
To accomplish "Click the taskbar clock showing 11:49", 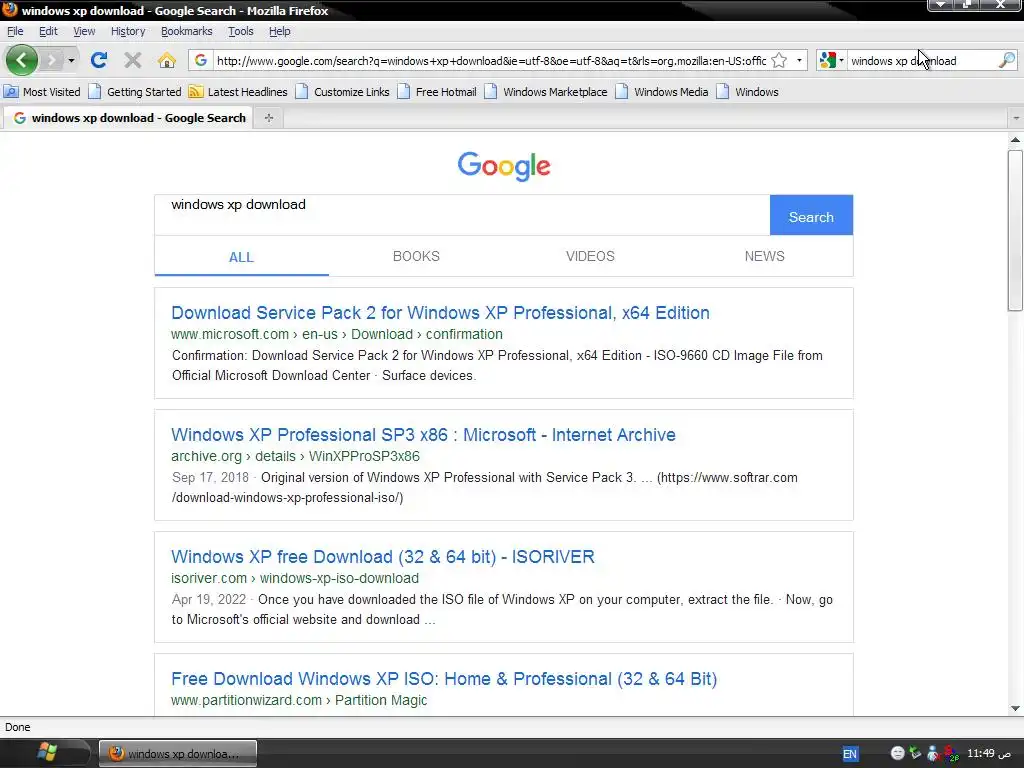I will pyautogui.click(x=988, y=754).
